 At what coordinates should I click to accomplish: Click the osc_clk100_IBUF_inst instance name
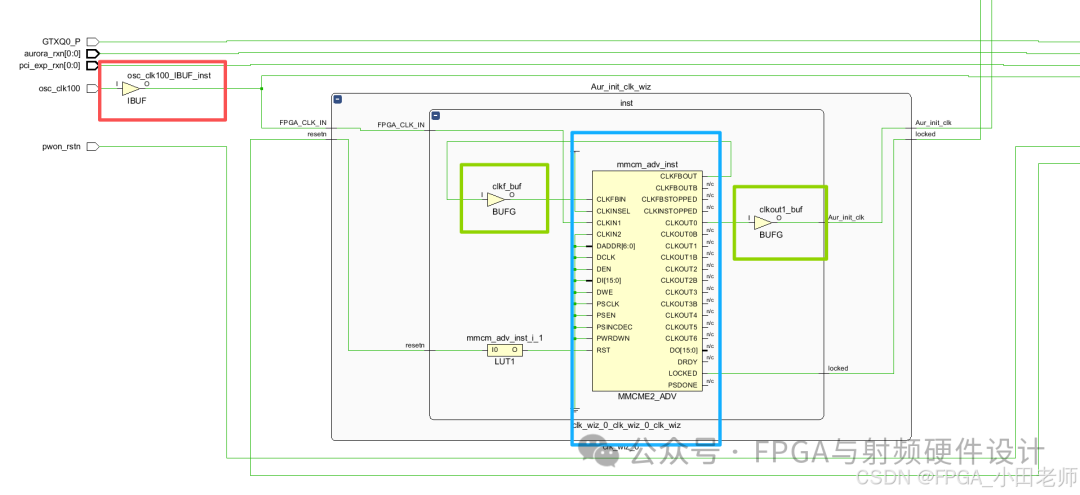point(169,75)
